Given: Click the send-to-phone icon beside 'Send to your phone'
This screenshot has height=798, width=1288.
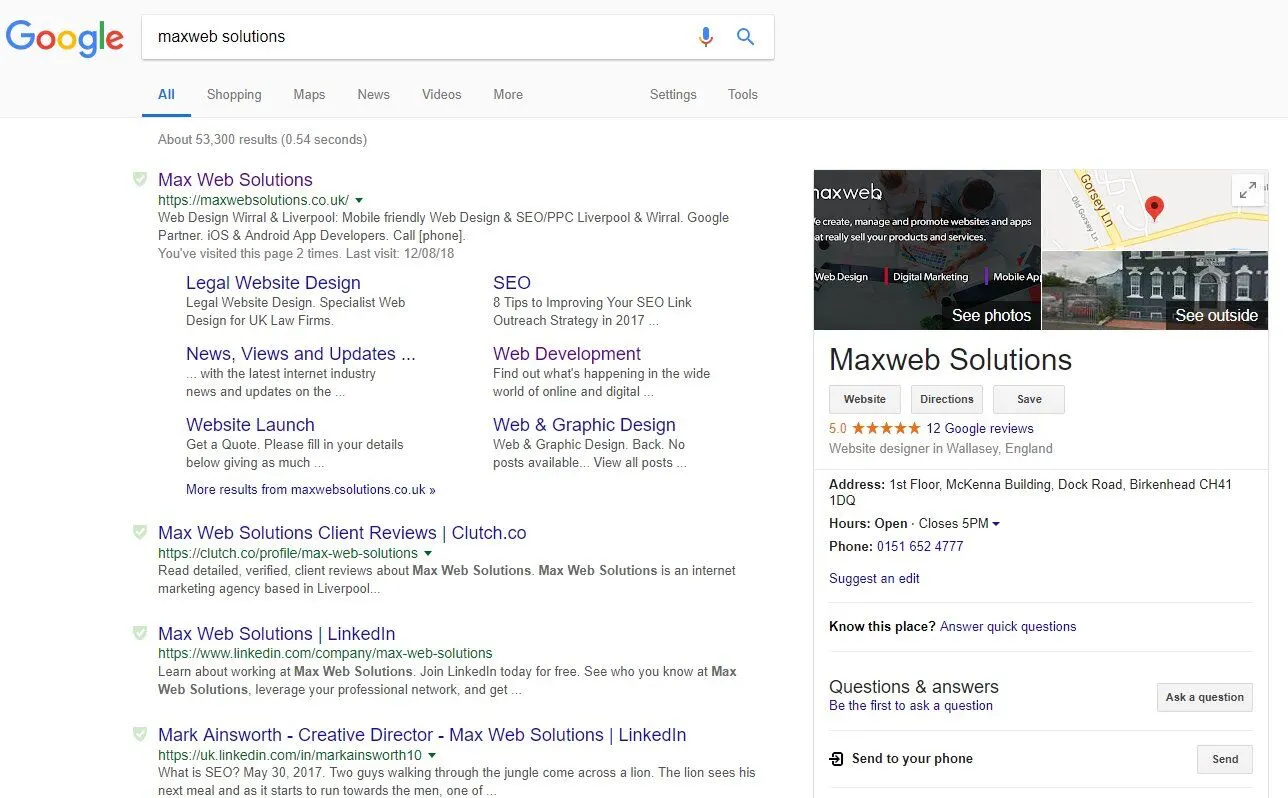Looking at the screenshot, I should tap(836, 759).
